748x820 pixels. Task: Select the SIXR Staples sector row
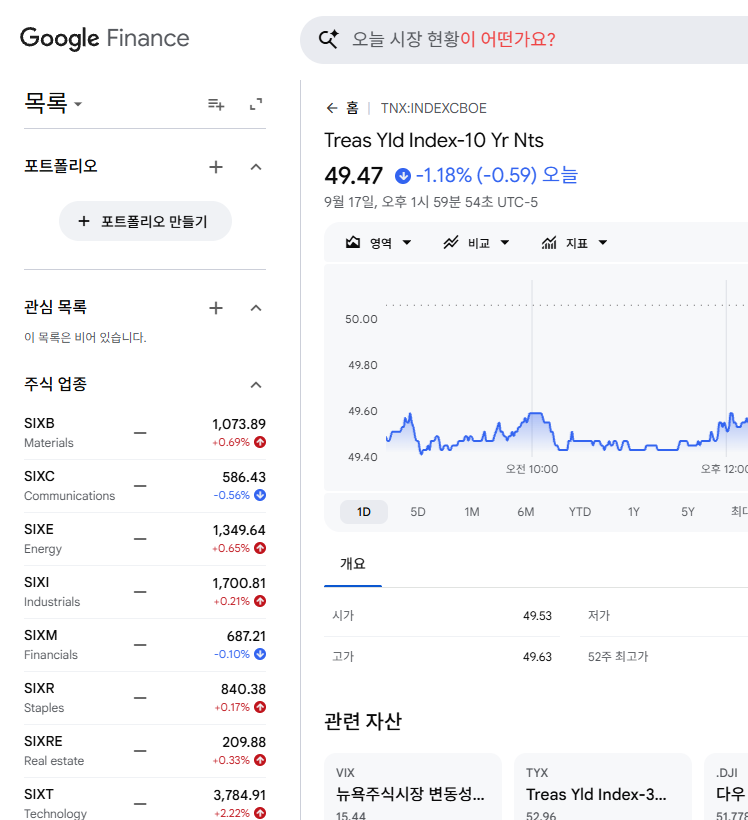pos(145,698)
